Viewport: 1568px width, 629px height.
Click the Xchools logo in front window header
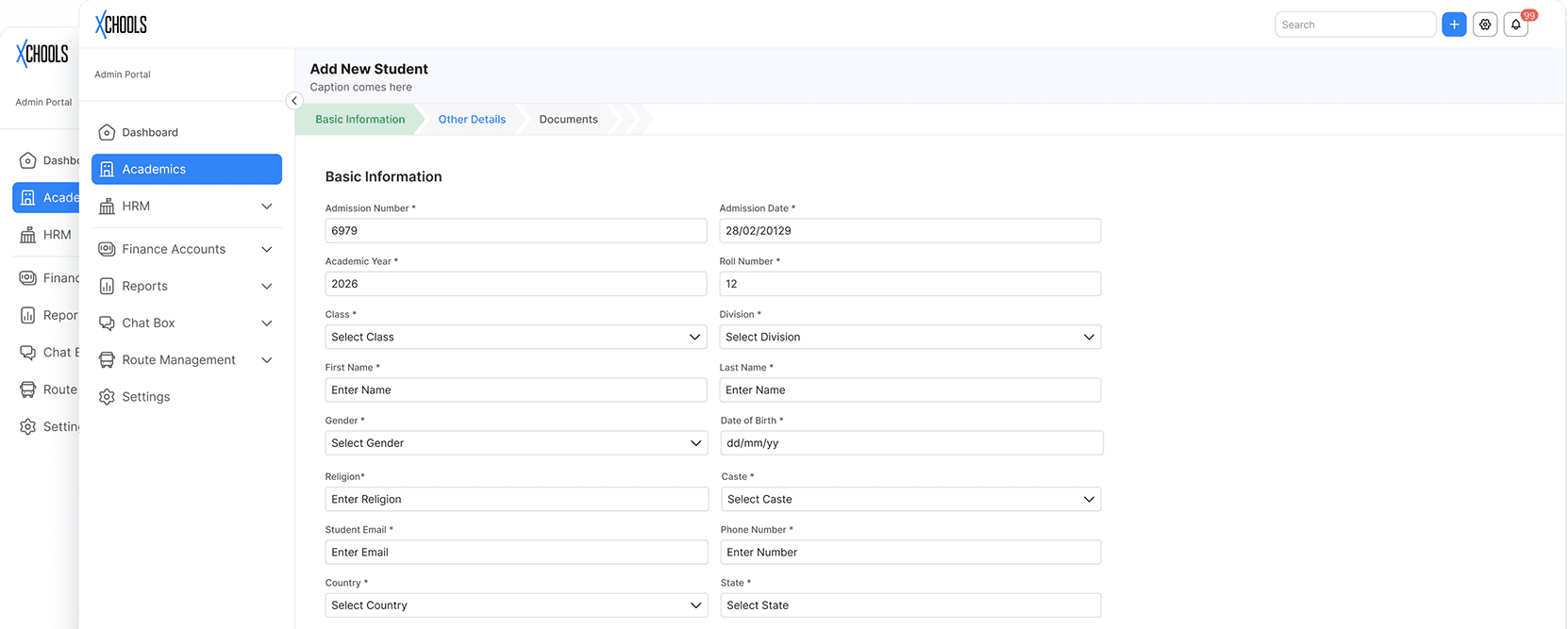point(121,25)
